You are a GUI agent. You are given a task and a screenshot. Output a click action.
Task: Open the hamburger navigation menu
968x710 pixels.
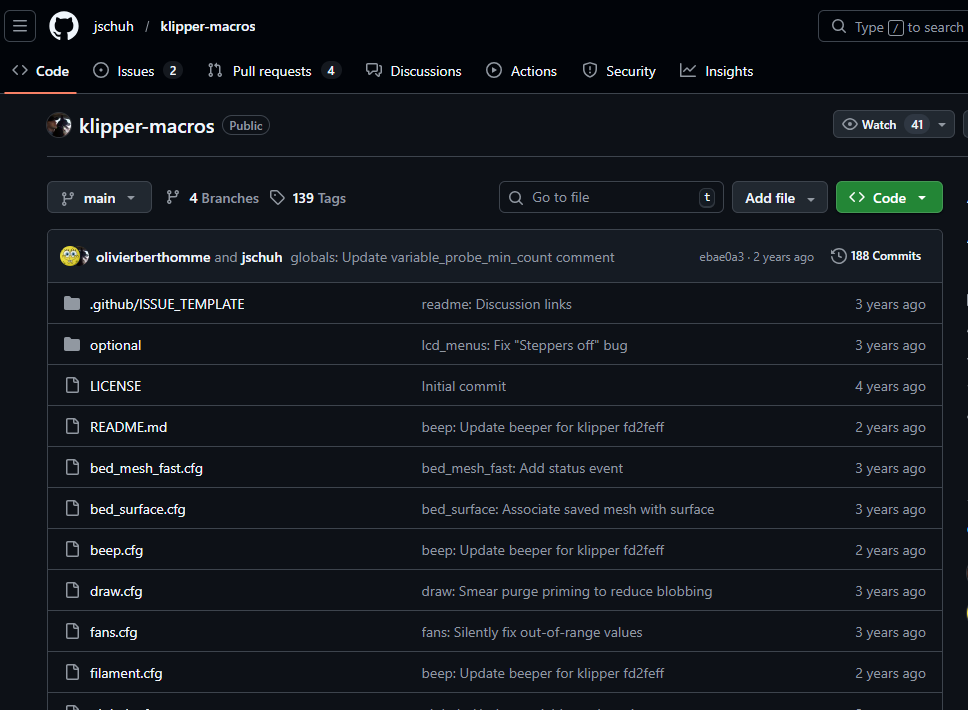(20, 26)
